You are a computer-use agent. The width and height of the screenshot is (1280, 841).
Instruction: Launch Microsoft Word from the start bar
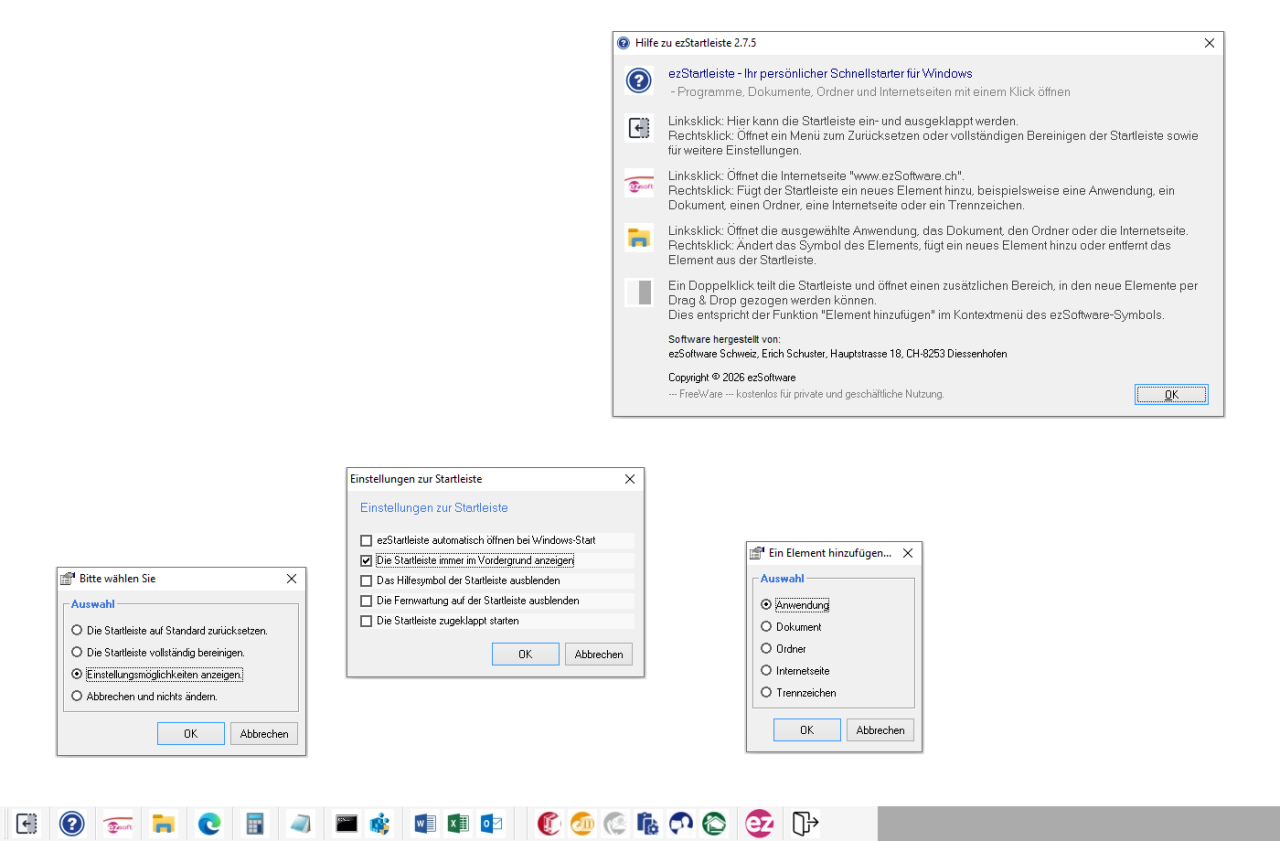(x=425, y=824)
